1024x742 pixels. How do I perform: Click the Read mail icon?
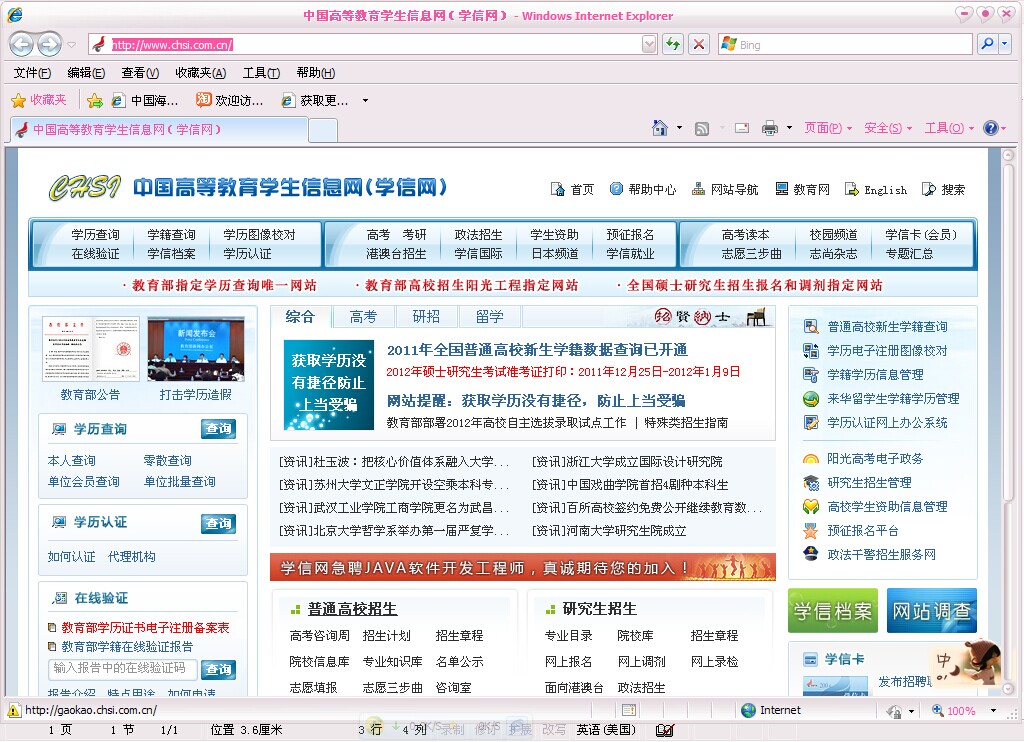[742, 128]
